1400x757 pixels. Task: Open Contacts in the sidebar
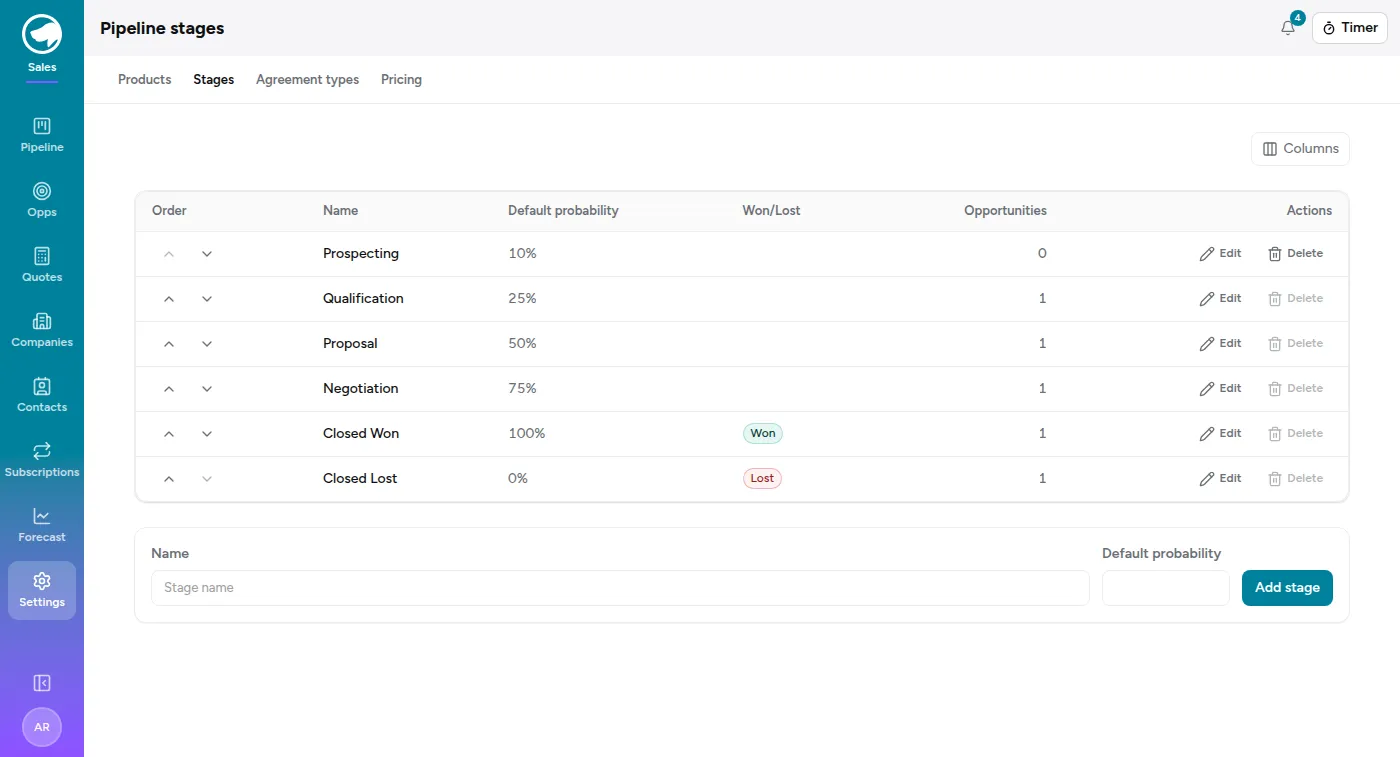(42, 396)
